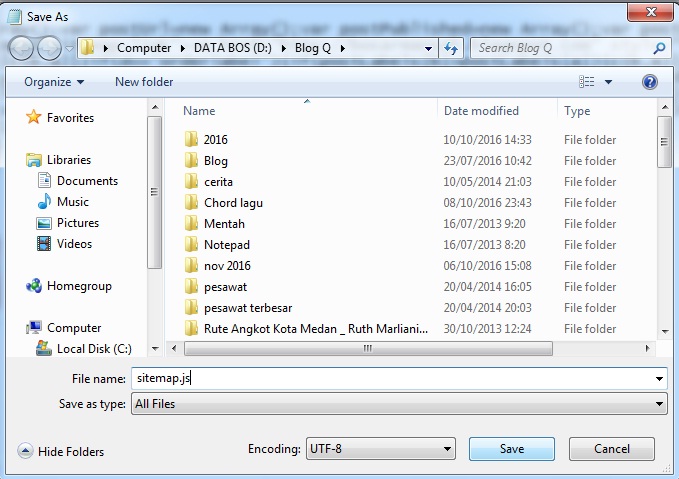The width and height of the screenshot is (679, 479).
Task: Click the file list vertical scrollbar thumb
Action: (664, 142)
